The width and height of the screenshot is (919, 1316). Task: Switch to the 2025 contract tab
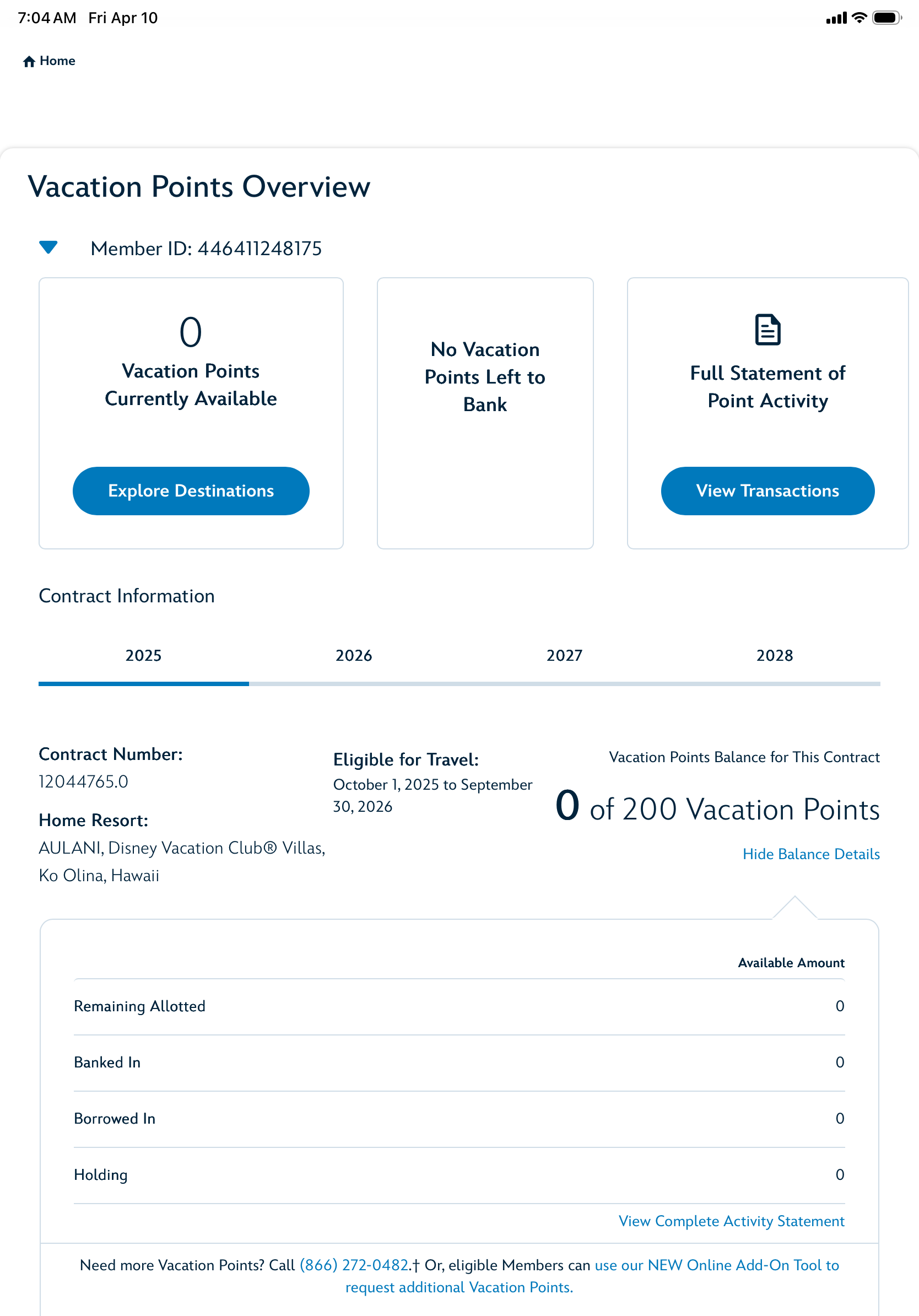pyautogui.click(x=143, y=655)
